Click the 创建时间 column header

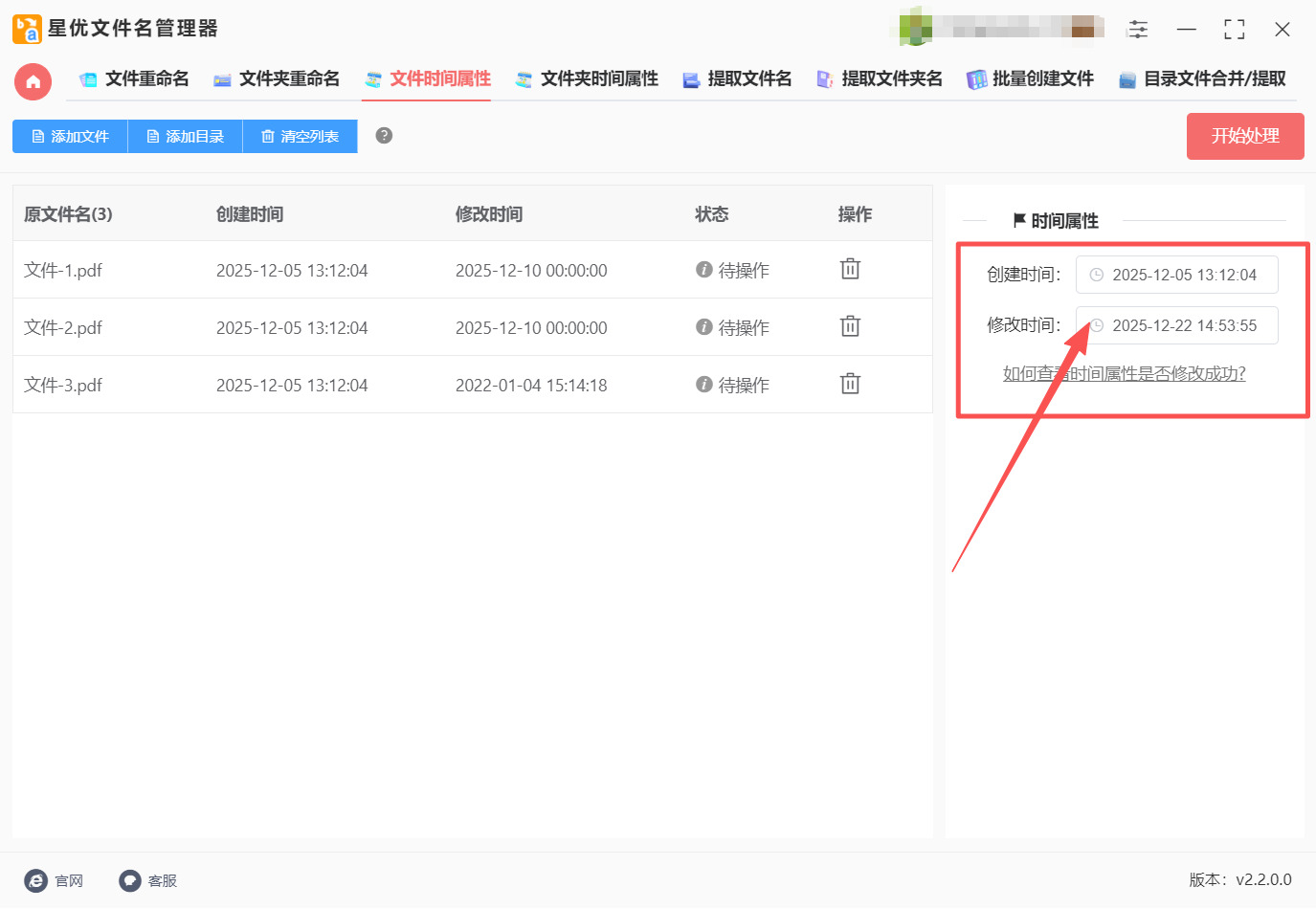[250, 214]
